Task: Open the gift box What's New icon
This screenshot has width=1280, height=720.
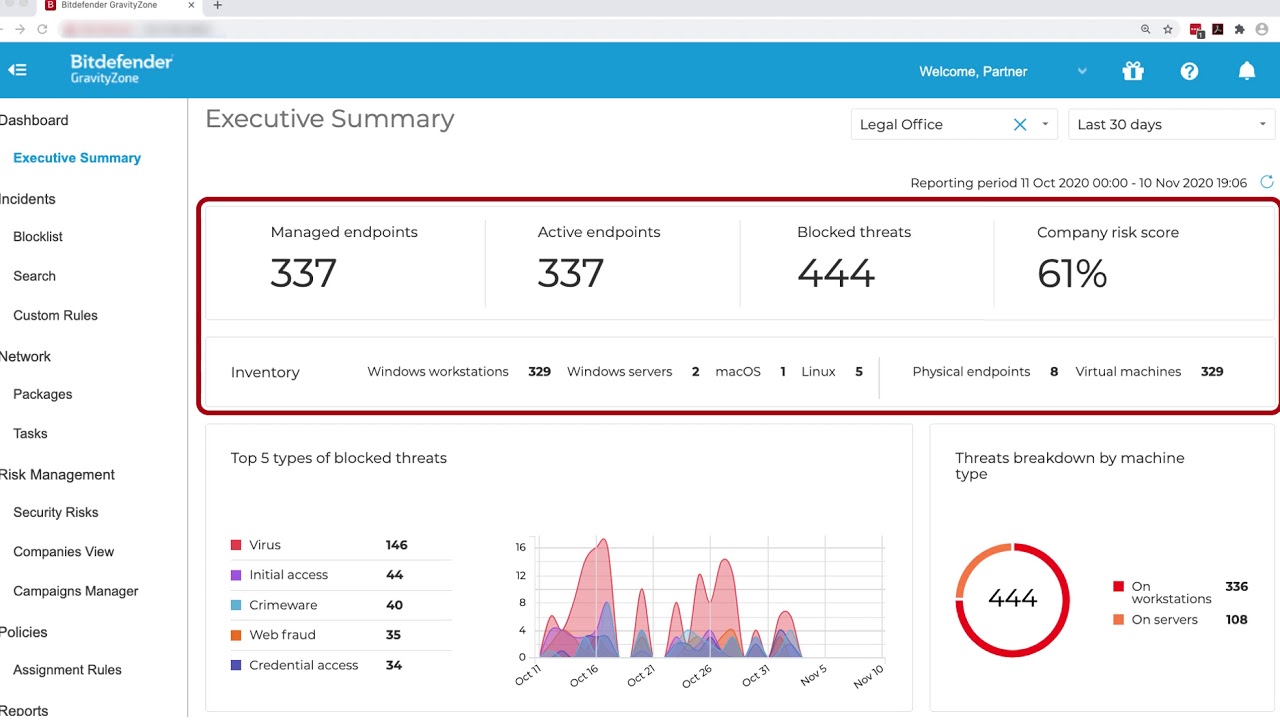Action: (x=1132, y=71)
